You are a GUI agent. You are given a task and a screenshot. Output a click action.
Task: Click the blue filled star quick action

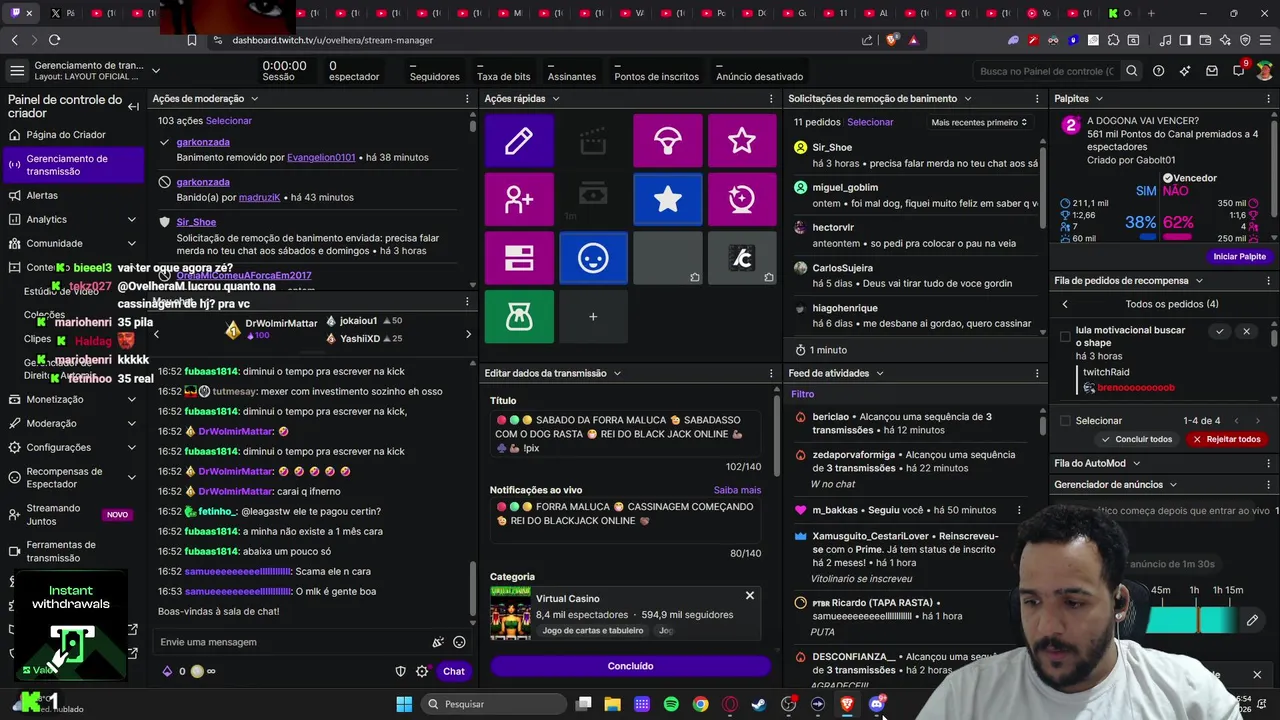[x=667, y=199]
